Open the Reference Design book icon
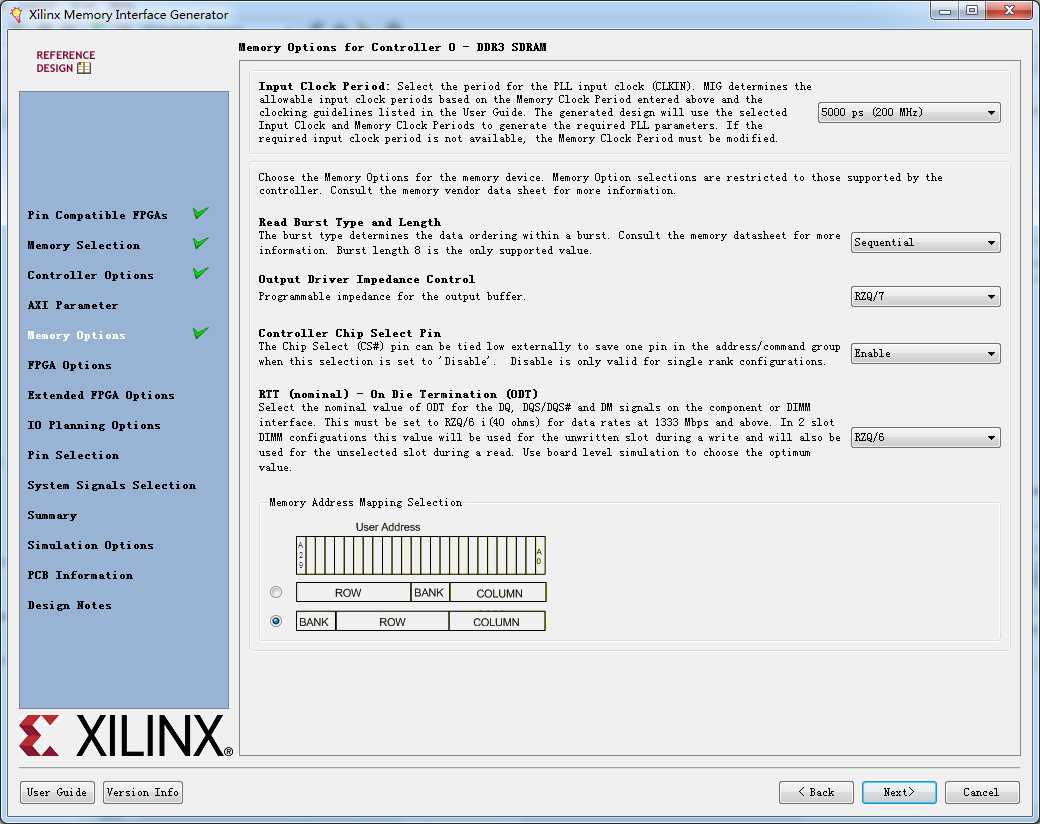1040x824 pixels. [x=84, y=68]
